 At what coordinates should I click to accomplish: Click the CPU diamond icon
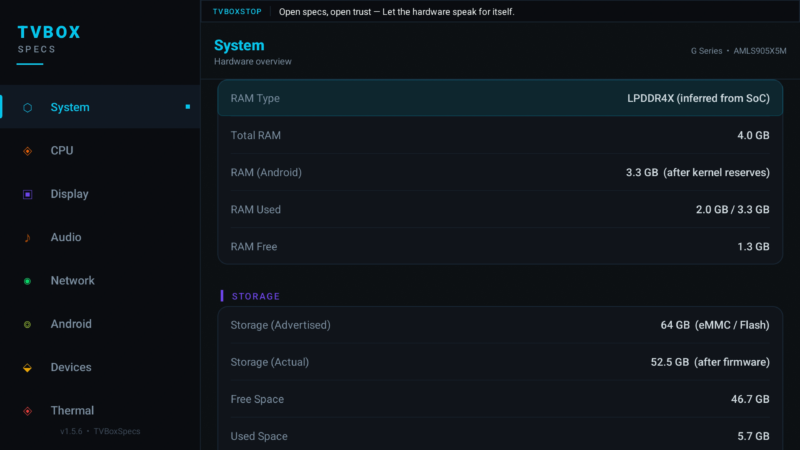28,151
